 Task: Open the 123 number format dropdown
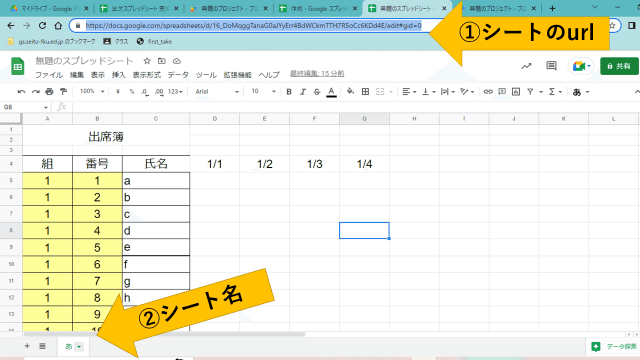(x=175, y=92)
